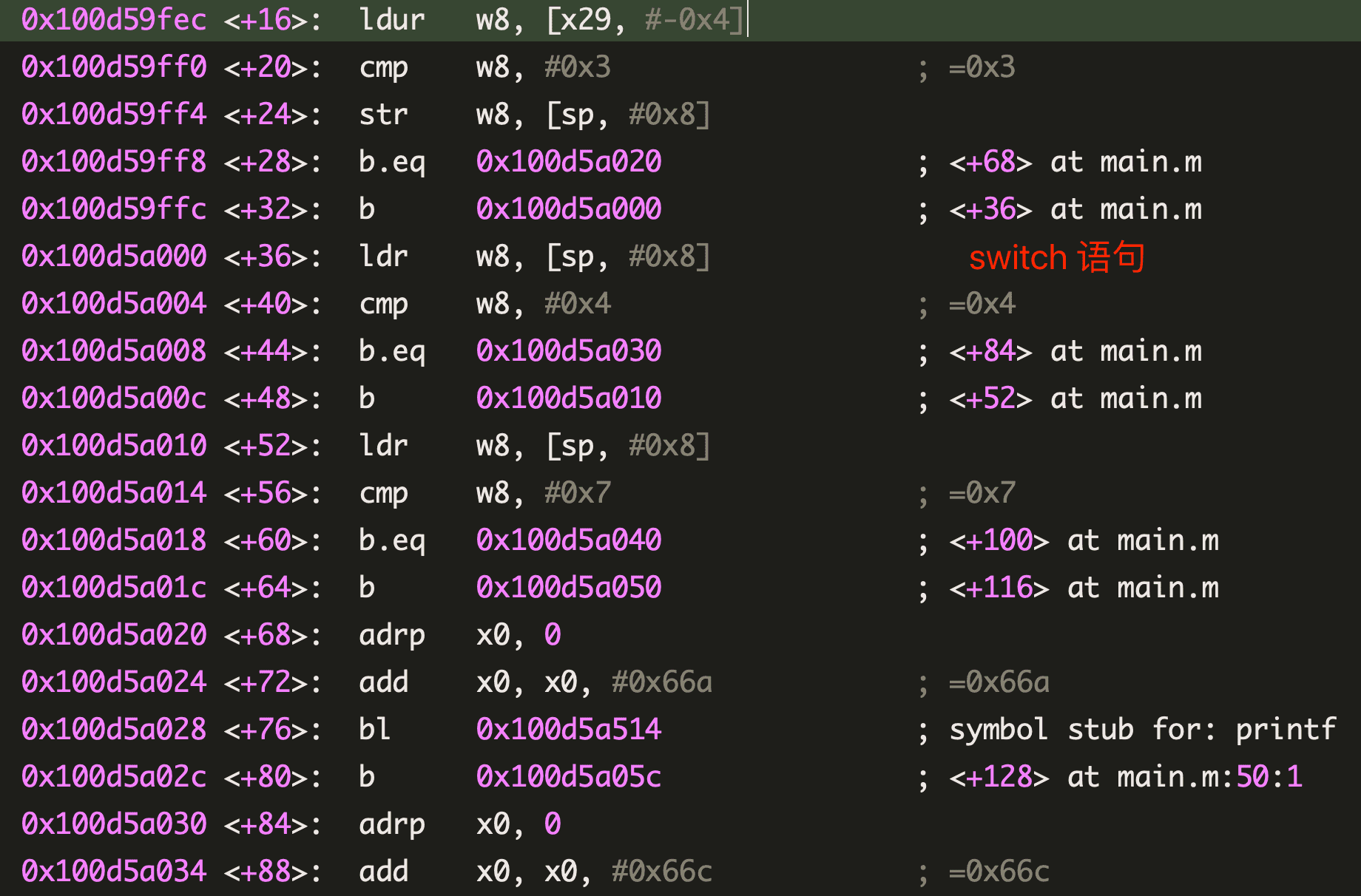Click branch target 0x100d5a010
This screenshot has height=896, width=1361.
tap(569, 398)
